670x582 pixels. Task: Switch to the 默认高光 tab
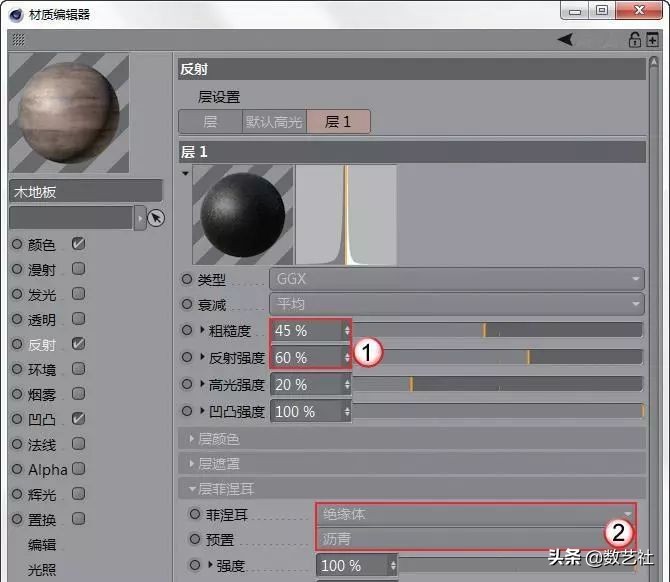(274, 122)
